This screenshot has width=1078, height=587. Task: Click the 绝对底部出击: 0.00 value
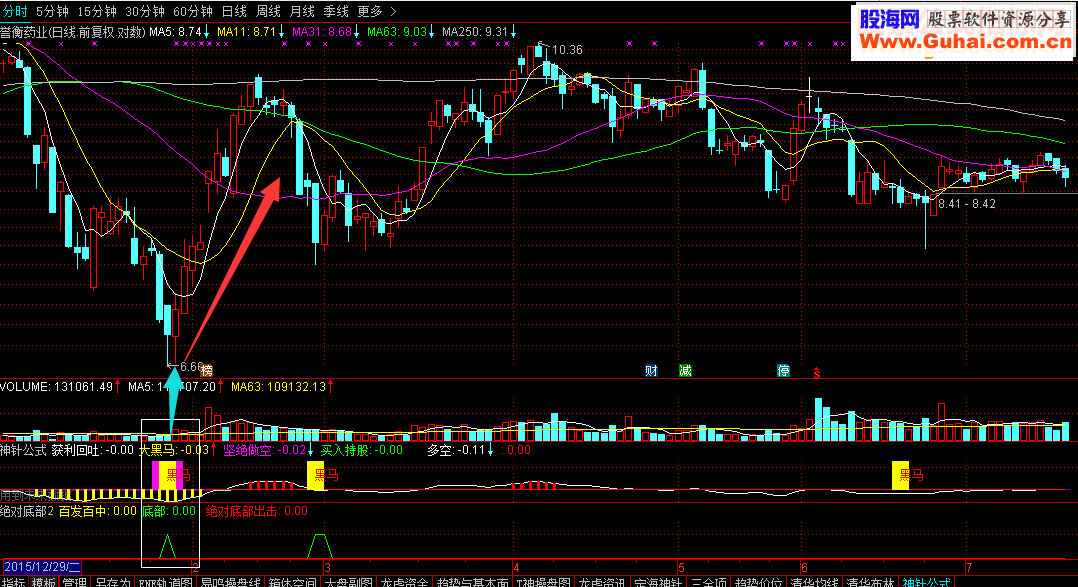(257, 511)
